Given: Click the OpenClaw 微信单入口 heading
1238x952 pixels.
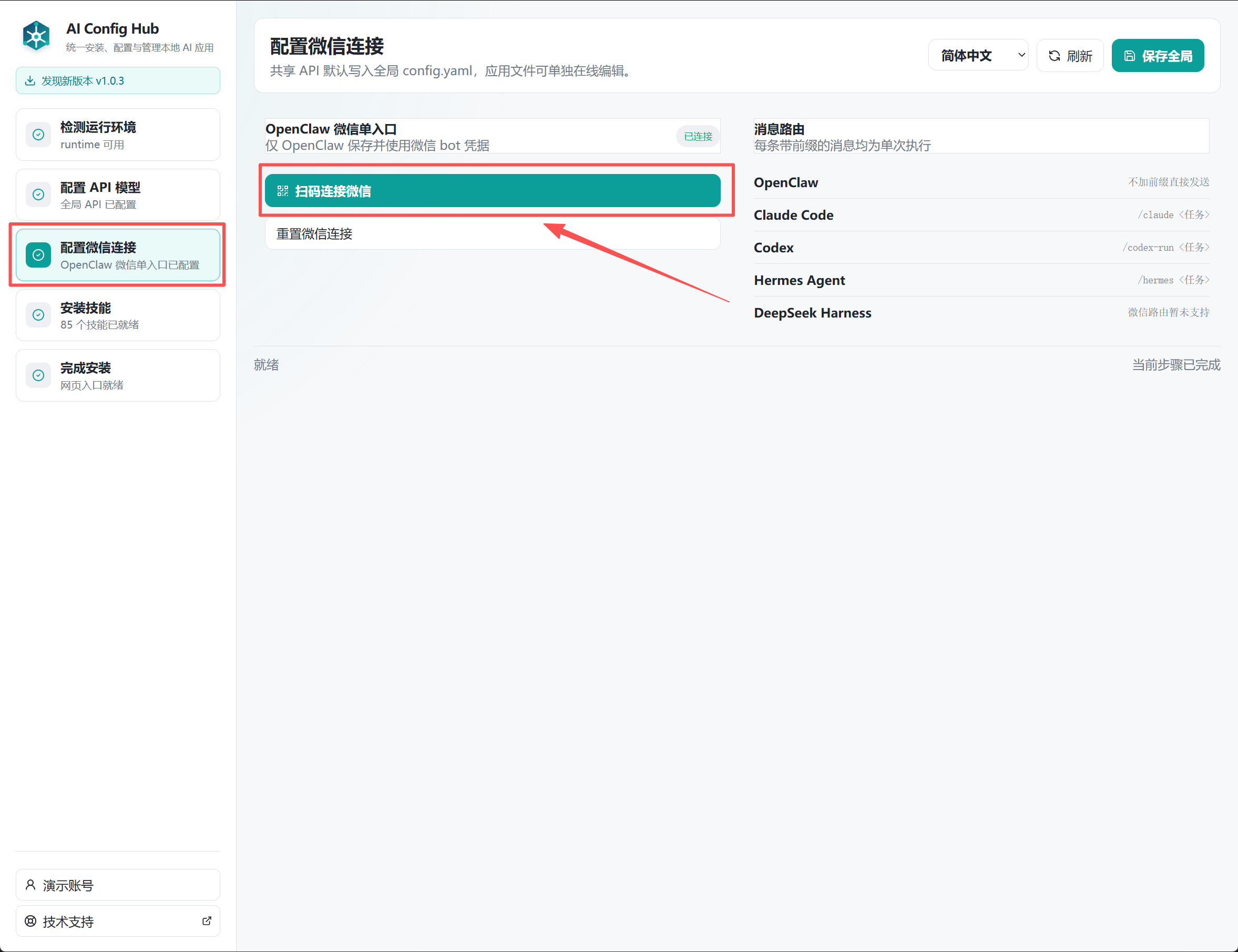Looking at the screenshot, I should pos(331,129).
